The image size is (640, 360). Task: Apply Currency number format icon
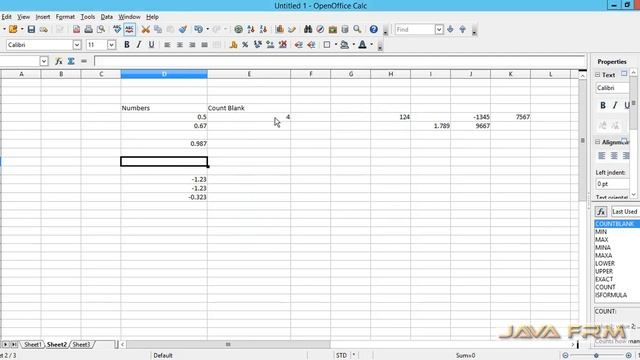coord(233,45)
